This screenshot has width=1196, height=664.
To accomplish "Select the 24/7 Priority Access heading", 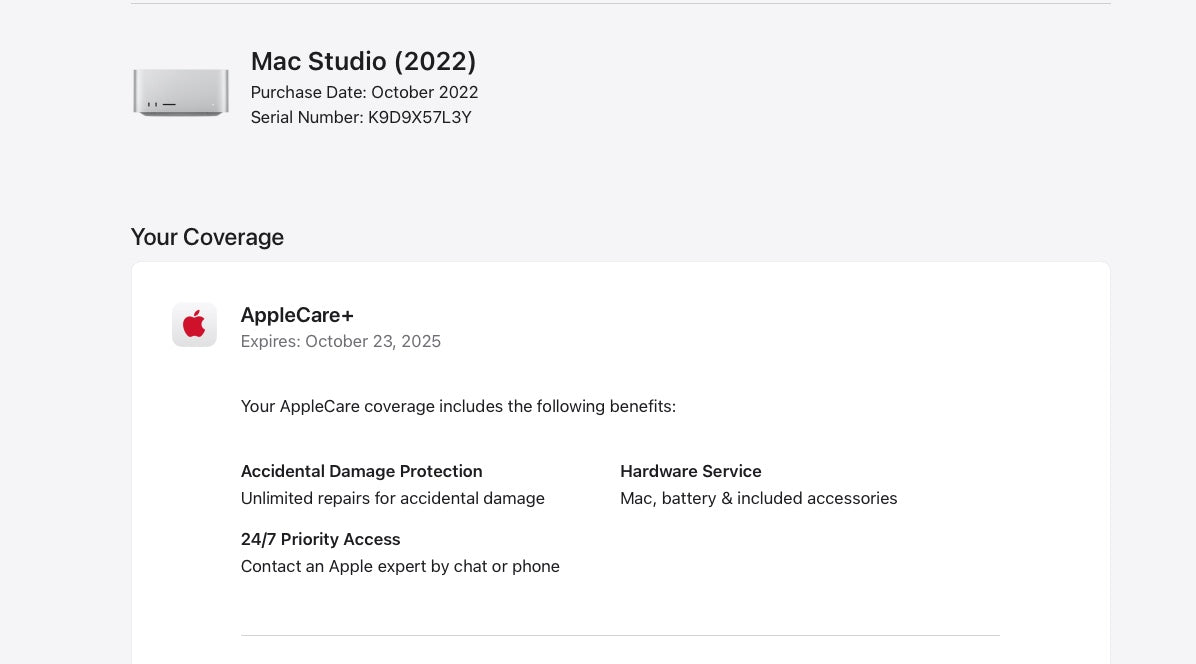I will pyautogui.click(x=320, y=539).
